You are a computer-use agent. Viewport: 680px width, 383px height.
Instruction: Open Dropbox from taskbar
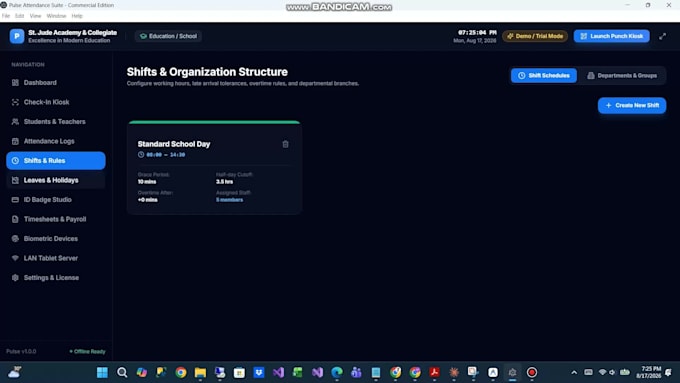coord(259,373)
